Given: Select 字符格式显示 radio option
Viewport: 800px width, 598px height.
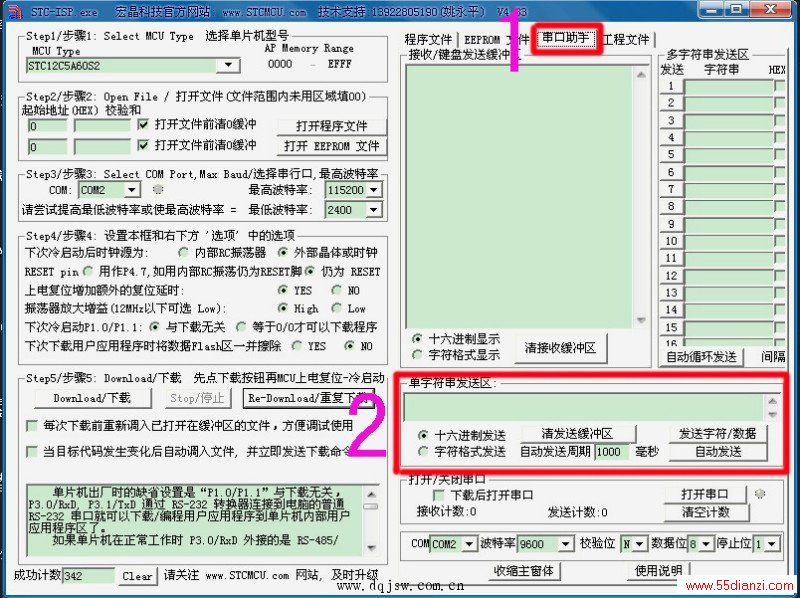Looking at the screenshot, I should pyautogui.click(x=417, y=355).
